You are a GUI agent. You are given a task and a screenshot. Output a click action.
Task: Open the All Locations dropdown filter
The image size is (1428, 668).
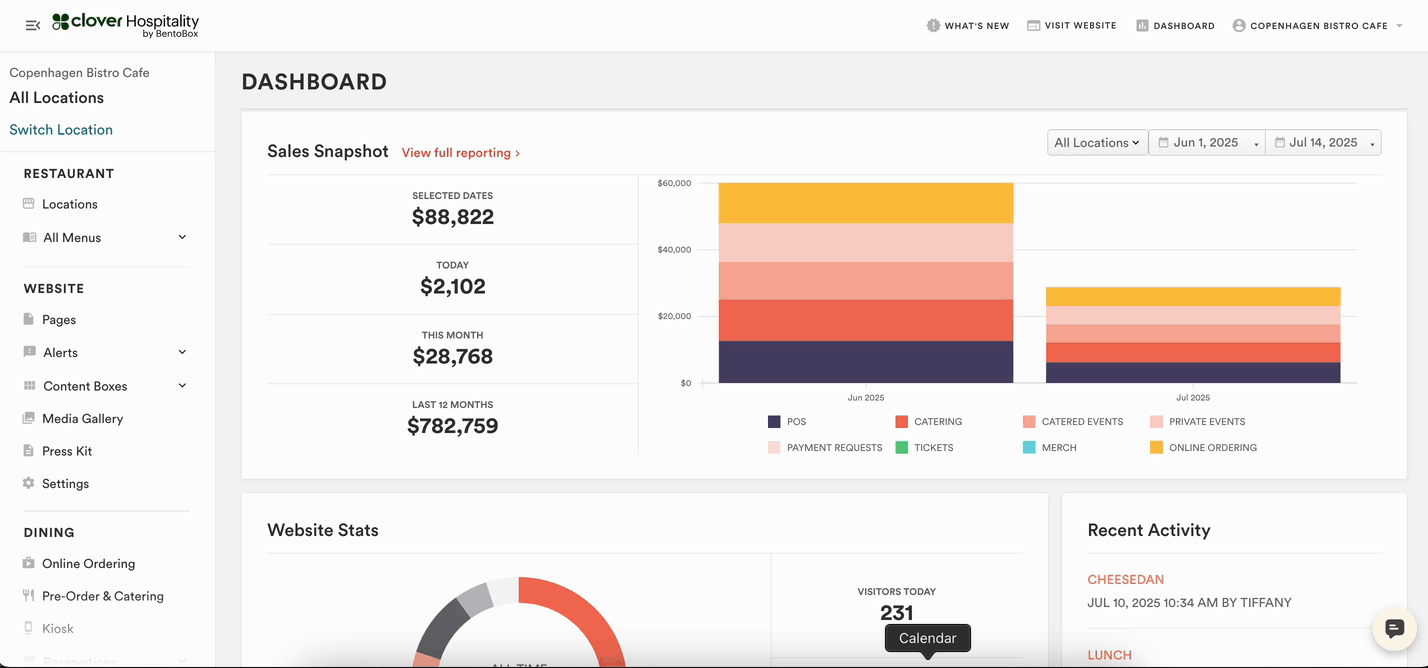coord(1097,143)
